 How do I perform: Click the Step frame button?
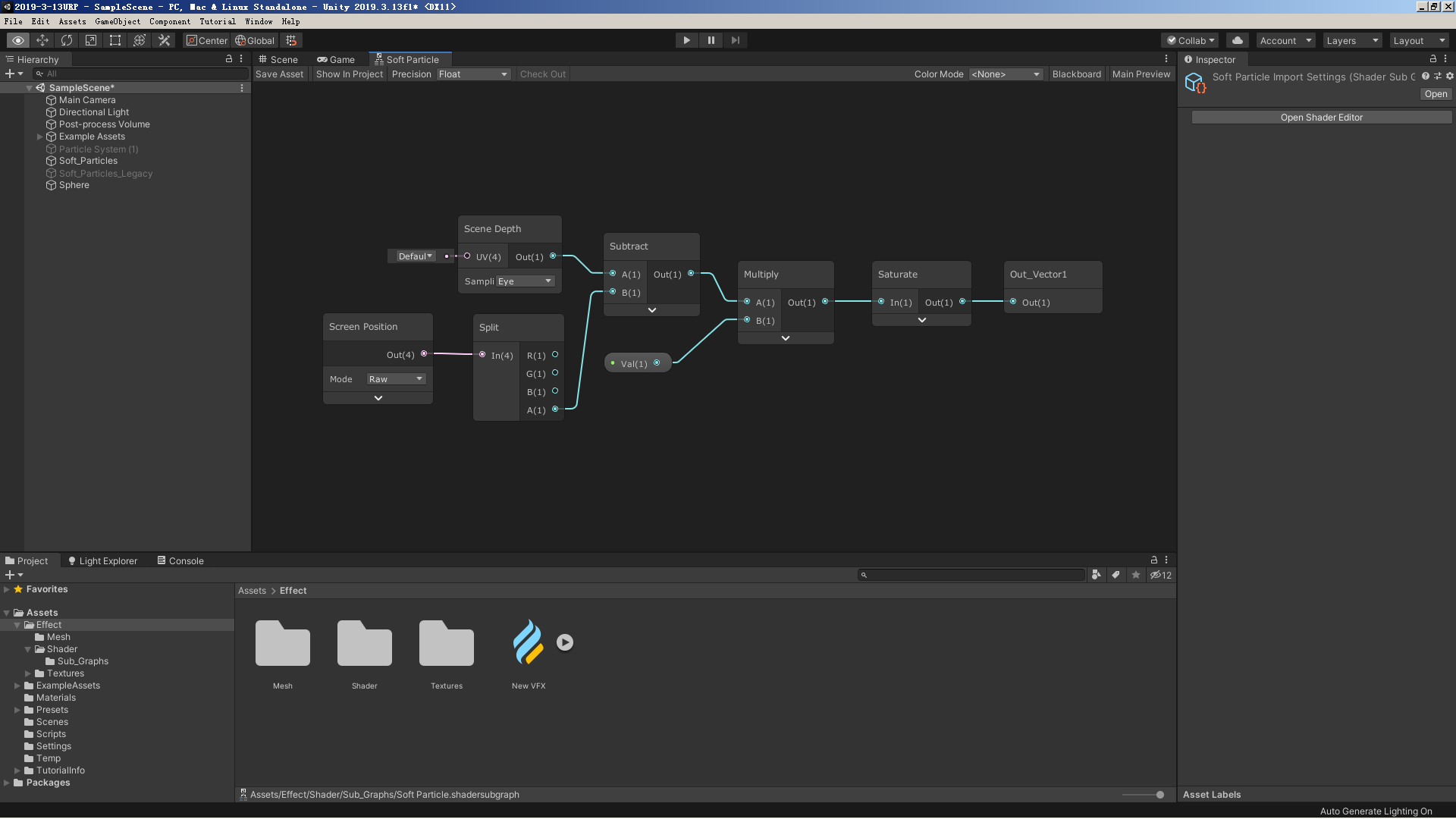tap(735, 40)
